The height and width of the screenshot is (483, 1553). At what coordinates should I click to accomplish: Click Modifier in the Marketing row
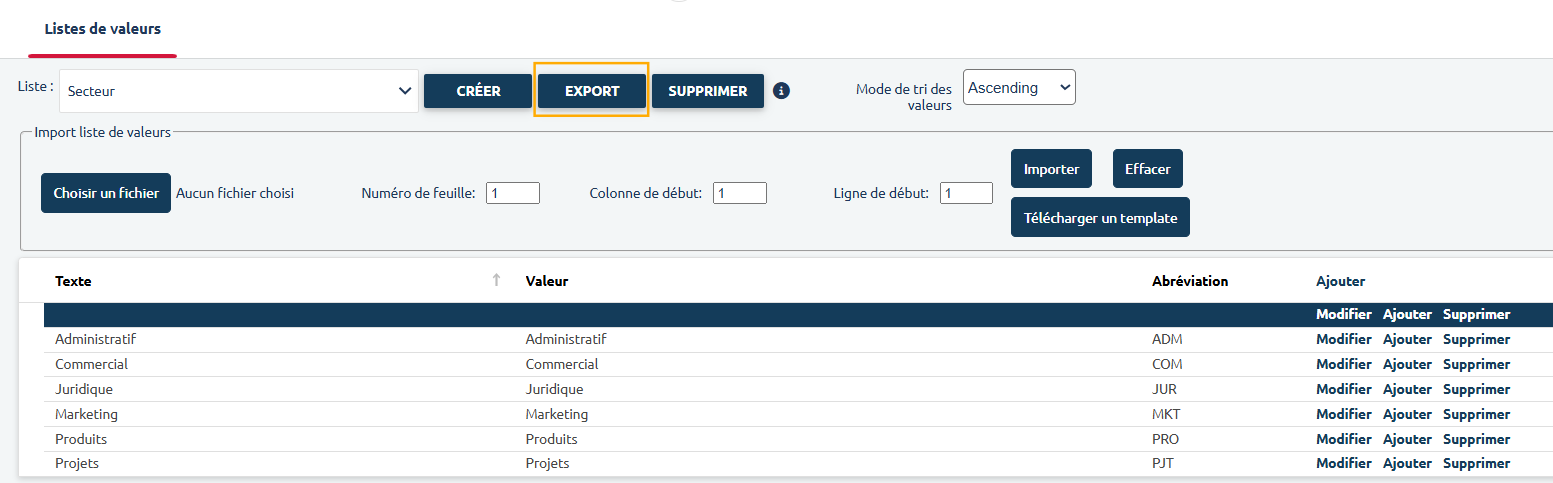[1343, 414]
